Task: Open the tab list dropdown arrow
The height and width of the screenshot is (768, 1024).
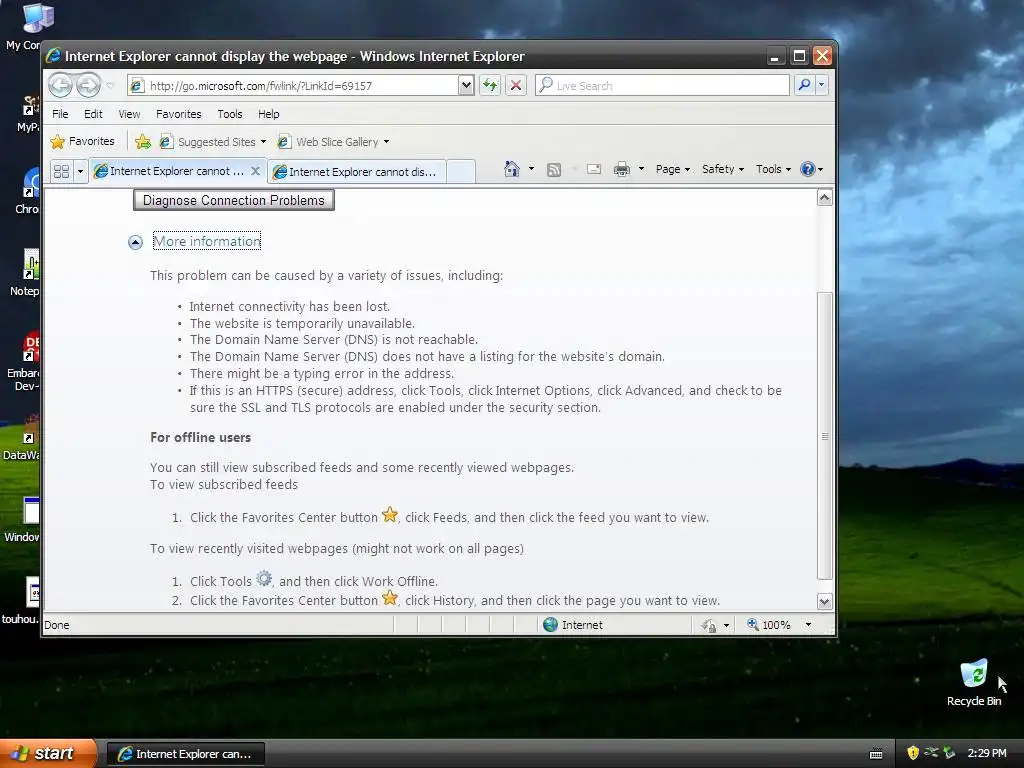Action: tap(80, 171)
